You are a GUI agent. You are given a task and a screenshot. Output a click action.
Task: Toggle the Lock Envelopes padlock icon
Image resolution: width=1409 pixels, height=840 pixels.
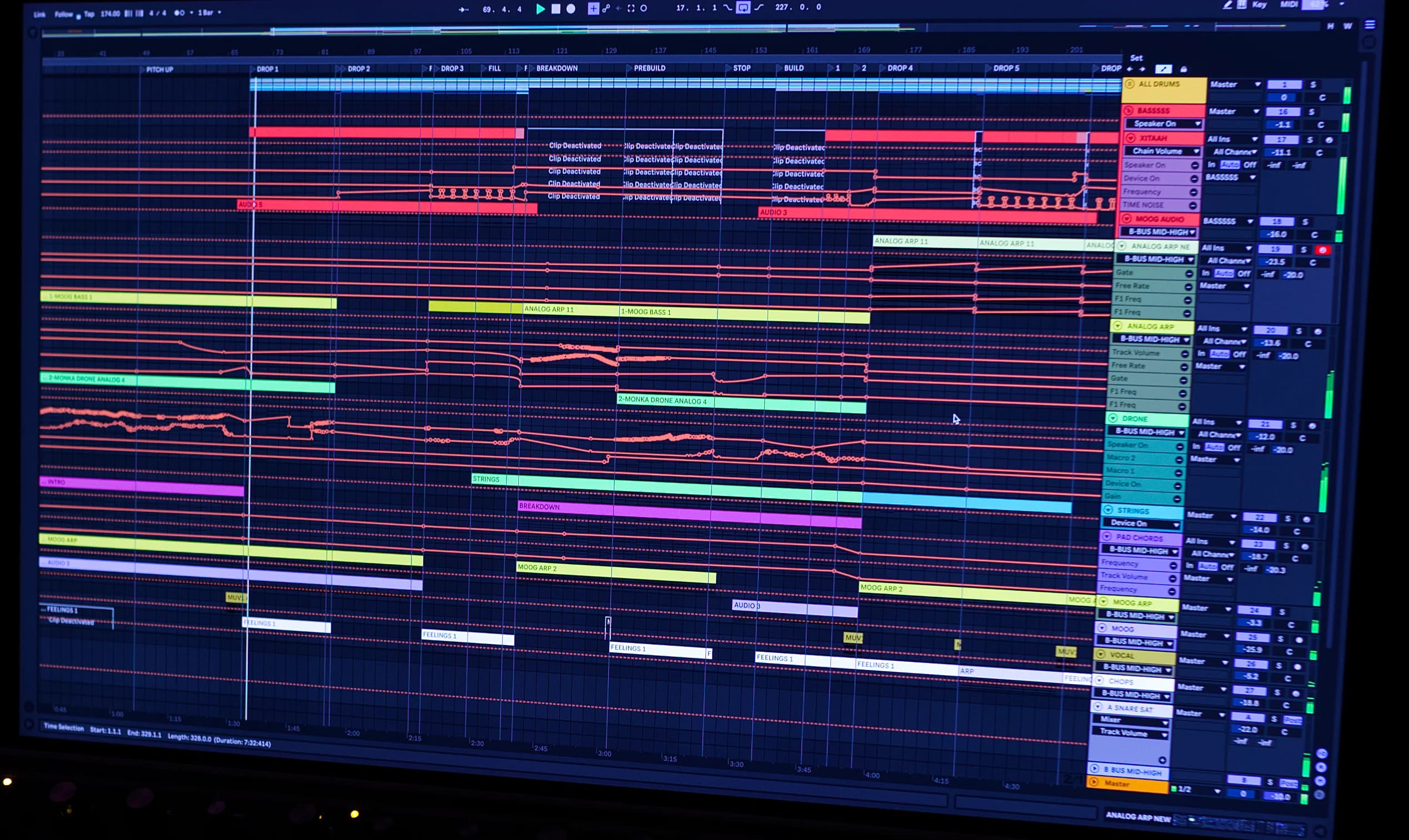tap(1184, 69)
